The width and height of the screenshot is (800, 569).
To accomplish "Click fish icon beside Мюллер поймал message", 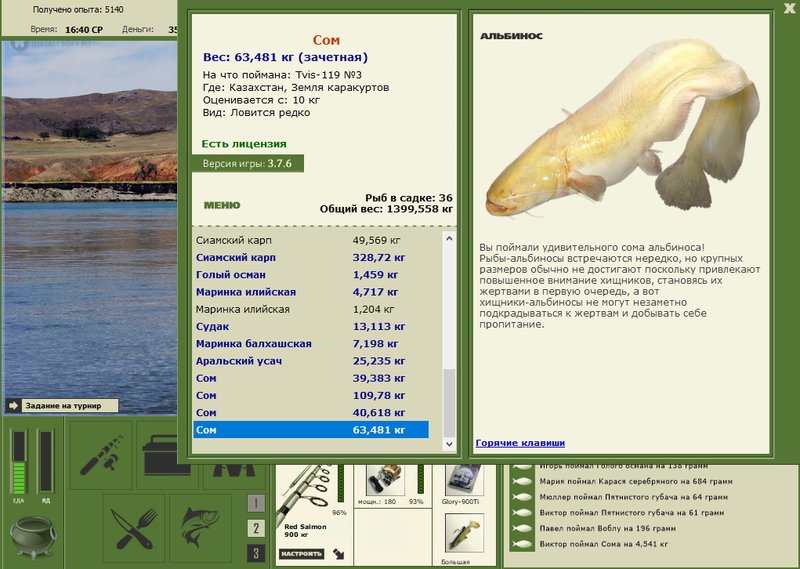I will click(x=522, y=497).
